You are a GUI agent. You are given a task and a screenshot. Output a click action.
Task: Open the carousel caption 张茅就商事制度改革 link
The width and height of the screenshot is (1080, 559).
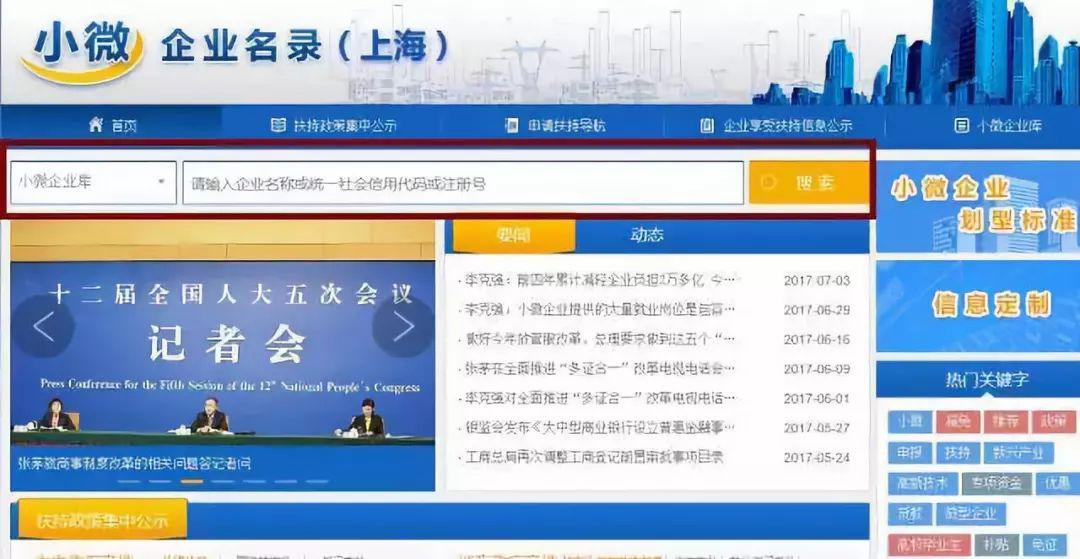coord(134,463)
